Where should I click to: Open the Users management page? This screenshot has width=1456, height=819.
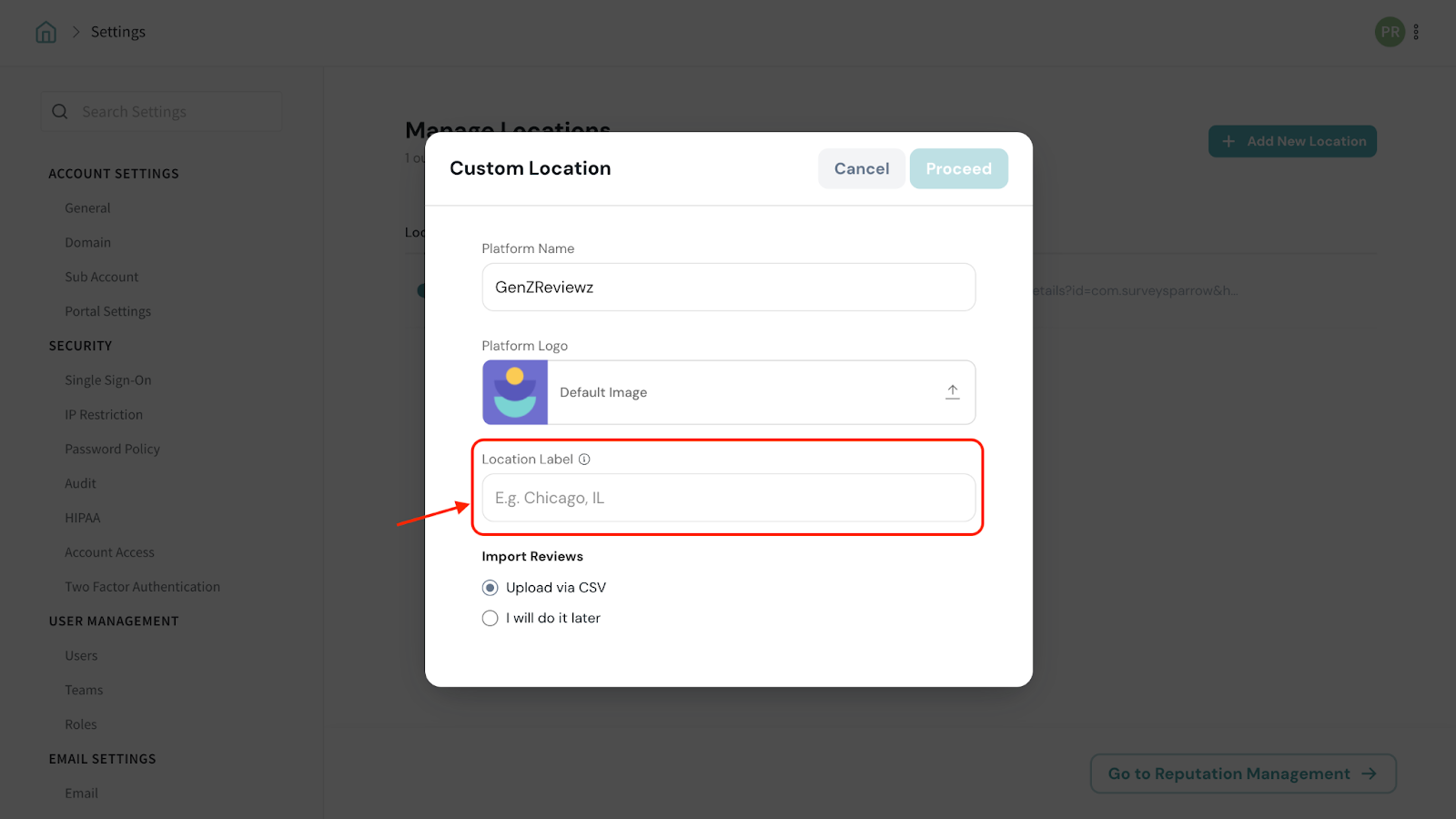click(81, 656)
